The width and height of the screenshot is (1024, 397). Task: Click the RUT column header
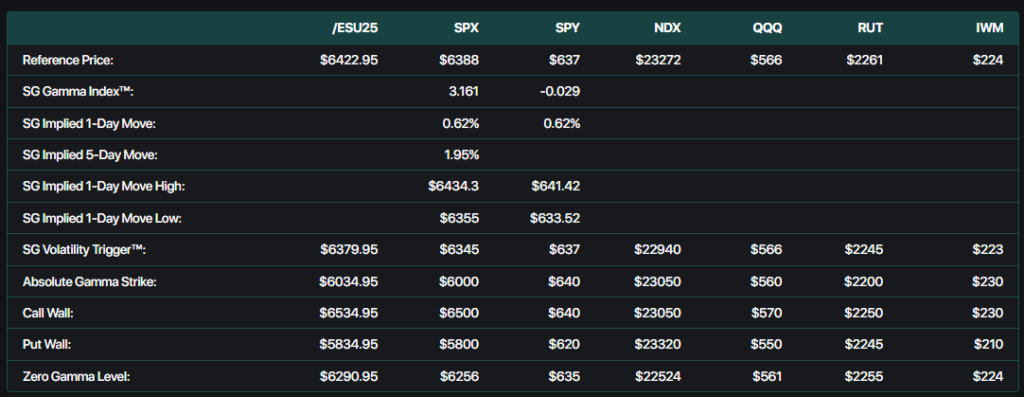point(871,28)
